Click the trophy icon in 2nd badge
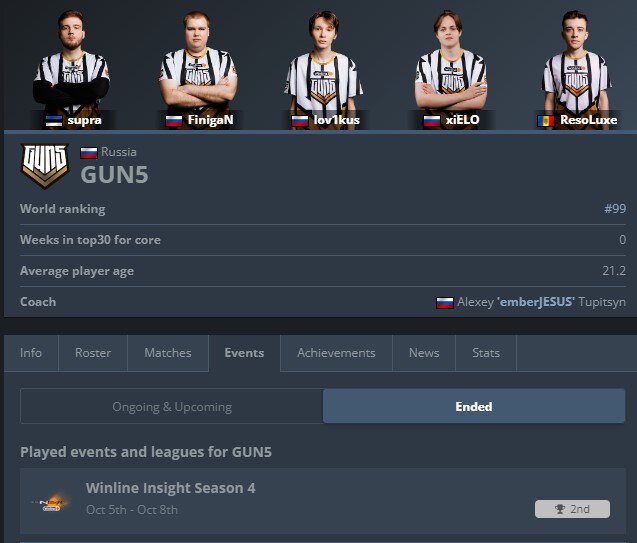The image size is (637, 543). pyautogui.click(x=560, y=509)
